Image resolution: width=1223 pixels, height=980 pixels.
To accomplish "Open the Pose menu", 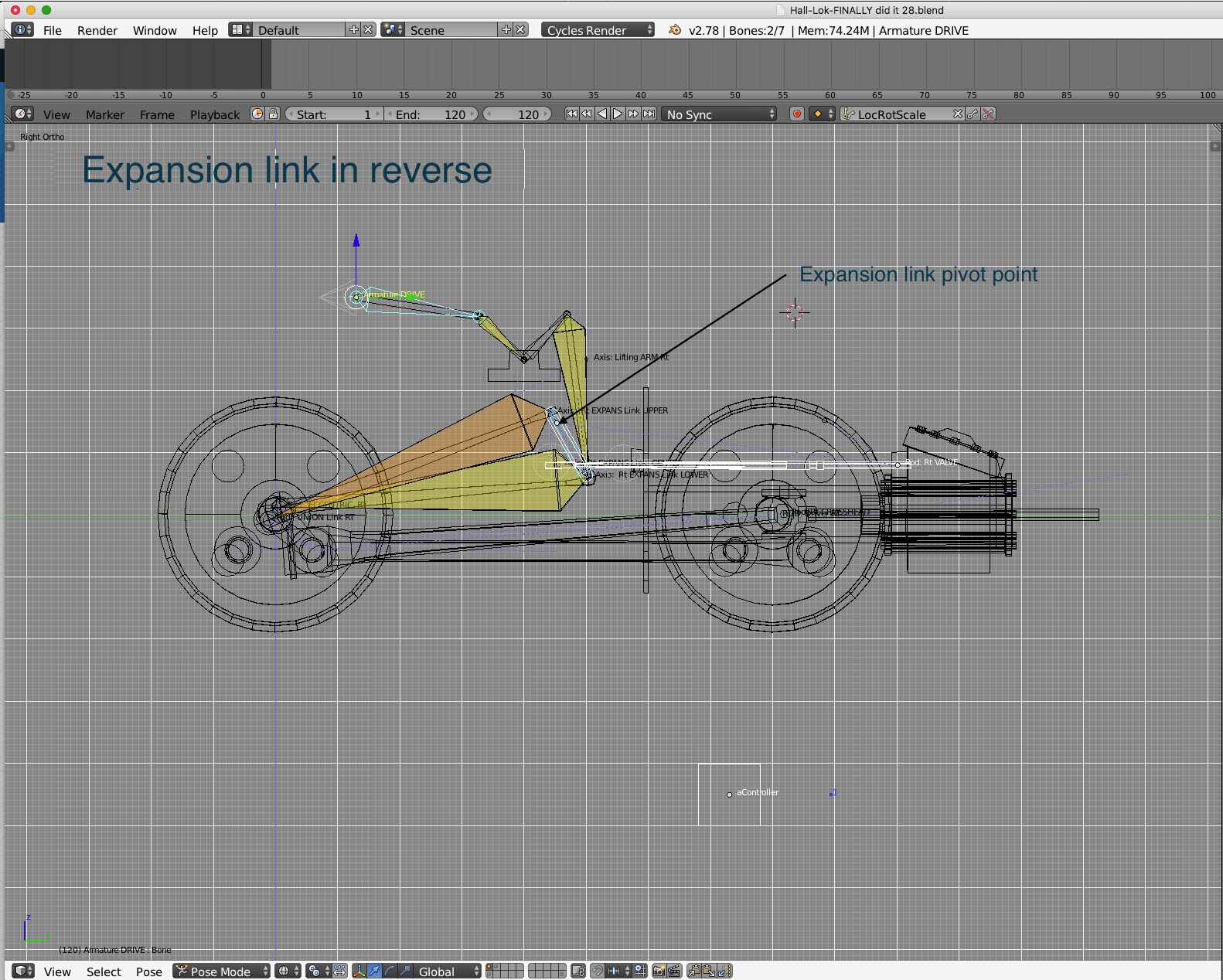I will coord(149,971).
